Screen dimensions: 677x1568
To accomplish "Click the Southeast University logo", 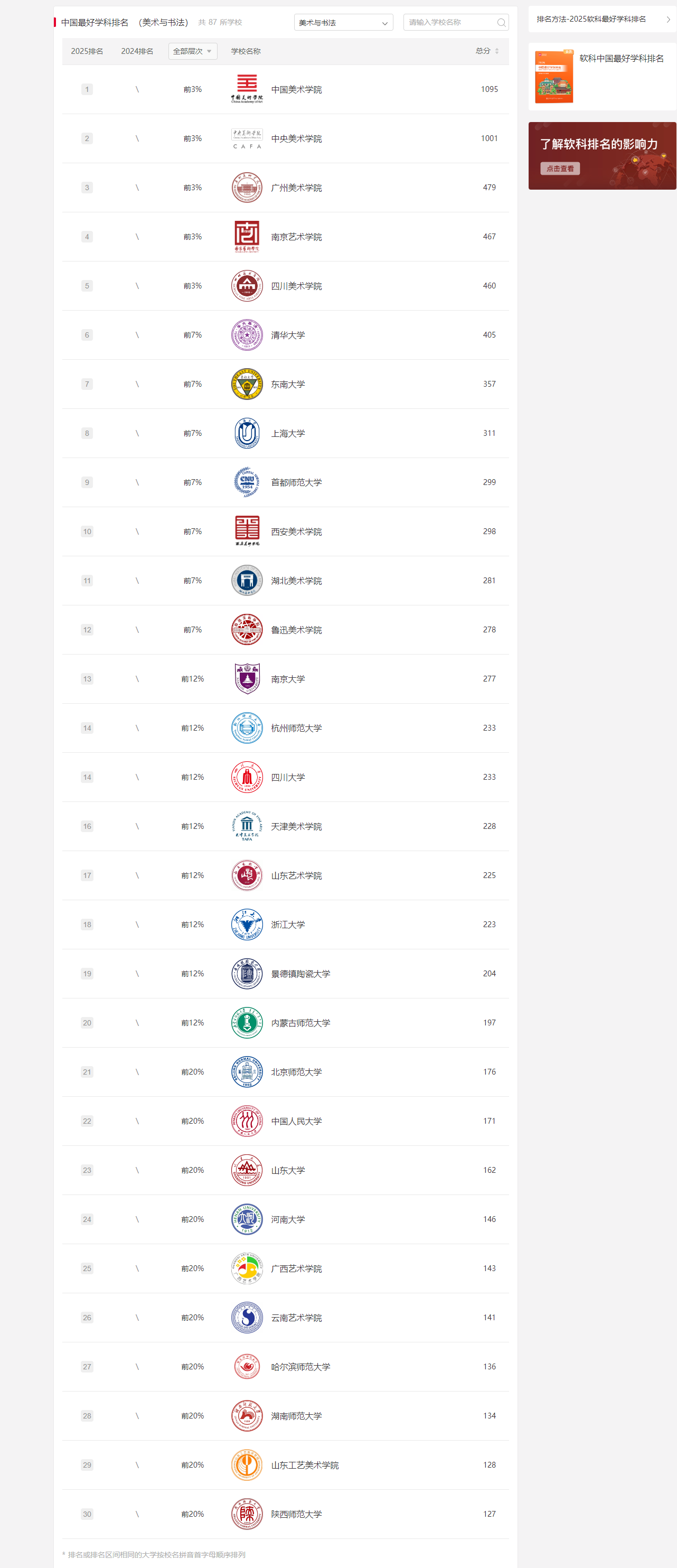I will [246, 384].
